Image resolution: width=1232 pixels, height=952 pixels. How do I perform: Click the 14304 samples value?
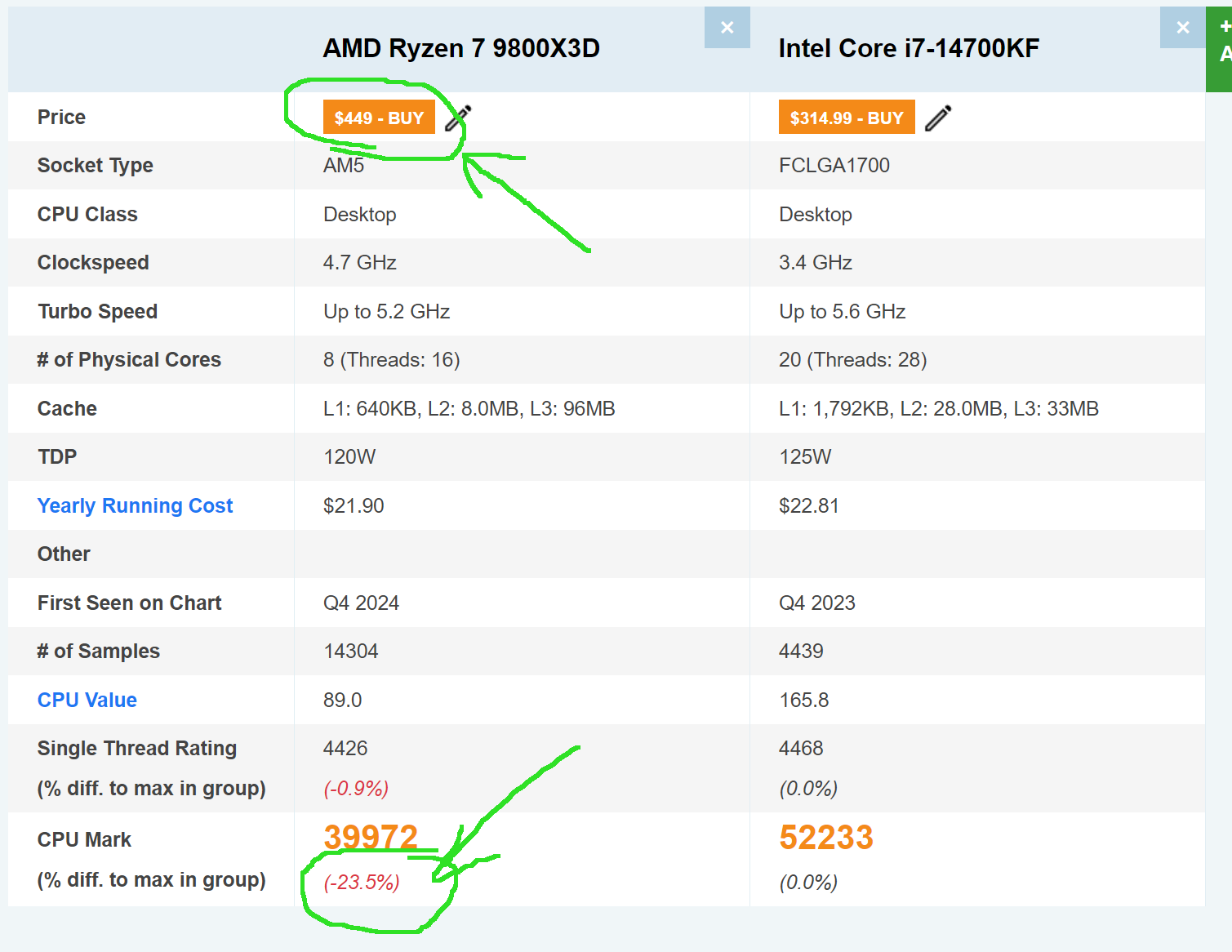point(351,651)
